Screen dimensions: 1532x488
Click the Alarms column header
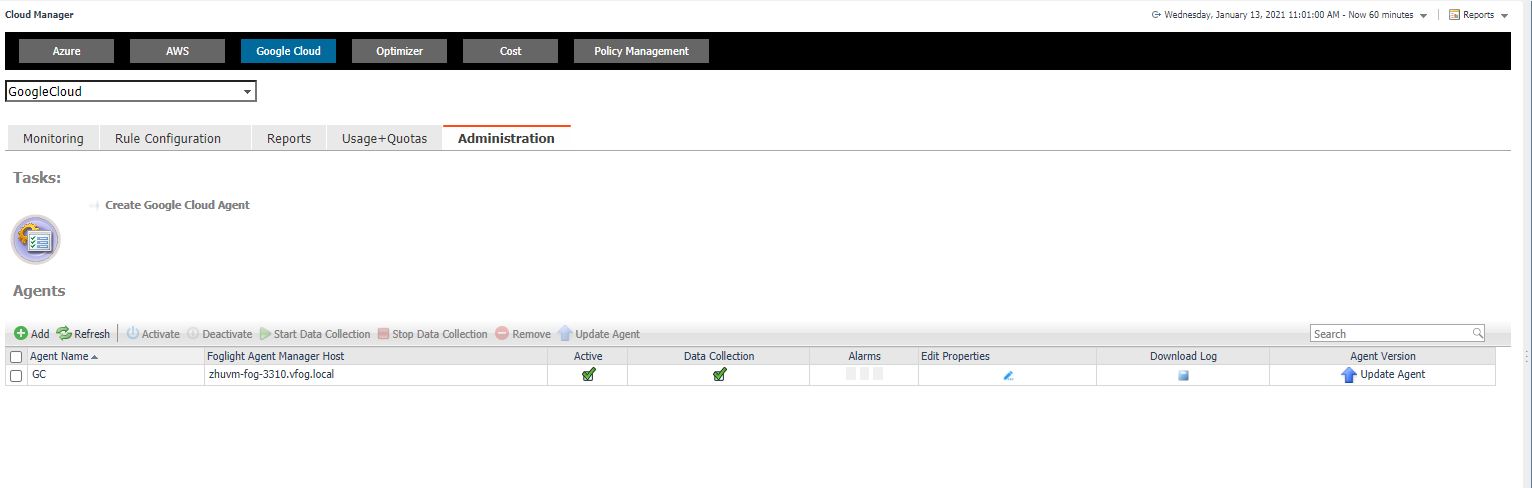[864, 356]
